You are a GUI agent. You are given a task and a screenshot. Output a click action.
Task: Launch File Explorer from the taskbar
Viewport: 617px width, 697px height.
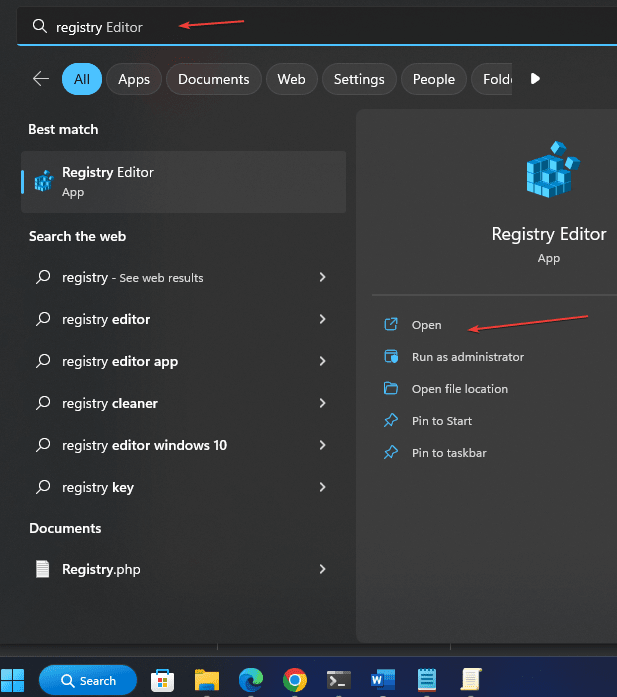click(x=206, y=681)
